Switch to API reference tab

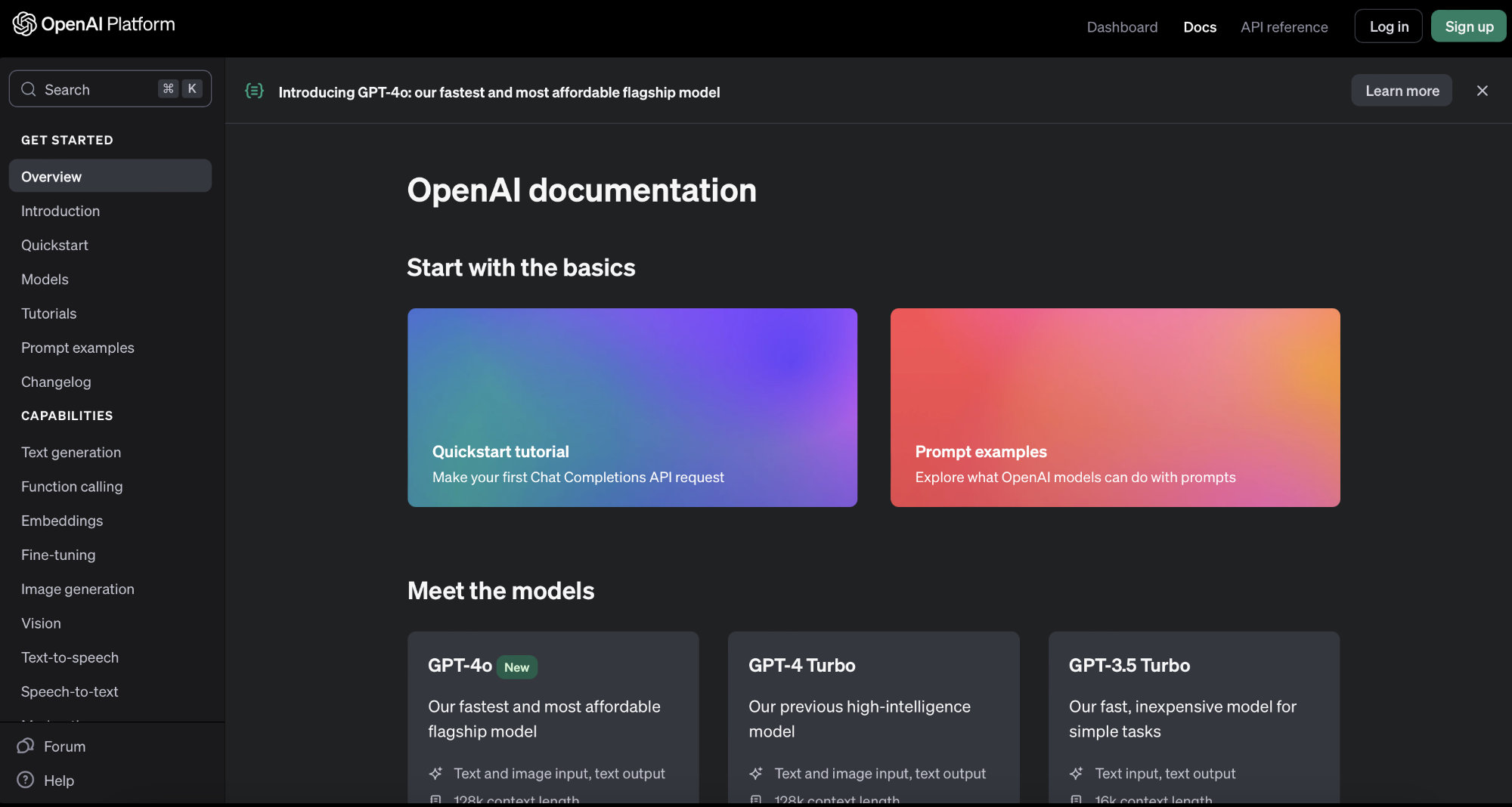coord(1284,26)
